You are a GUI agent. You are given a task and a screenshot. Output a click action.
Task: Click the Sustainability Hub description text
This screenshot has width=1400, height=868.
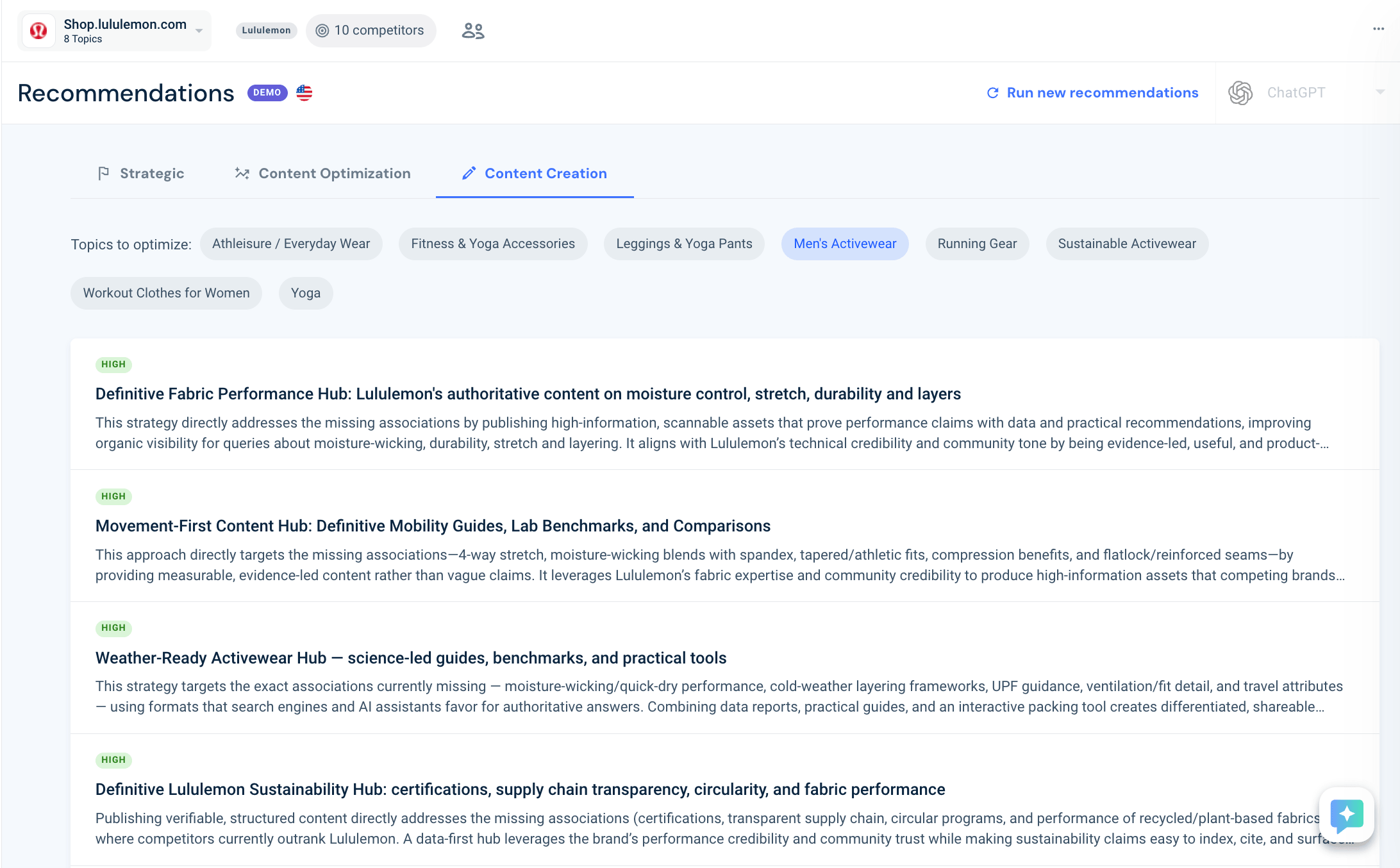(724, 829)
